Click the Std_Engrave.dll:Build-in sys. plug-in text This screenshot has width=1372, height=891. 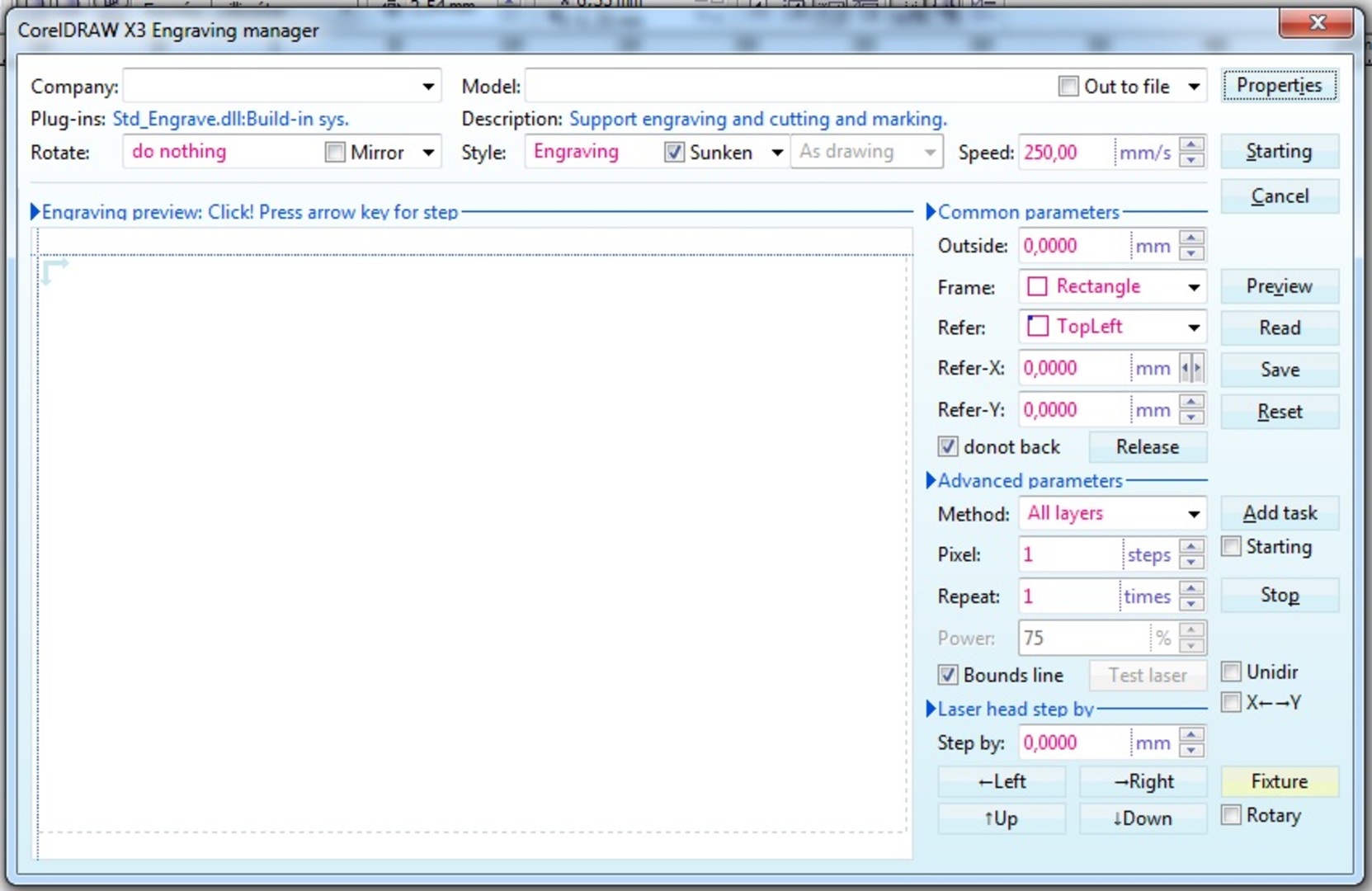click(x=231, y=119)
